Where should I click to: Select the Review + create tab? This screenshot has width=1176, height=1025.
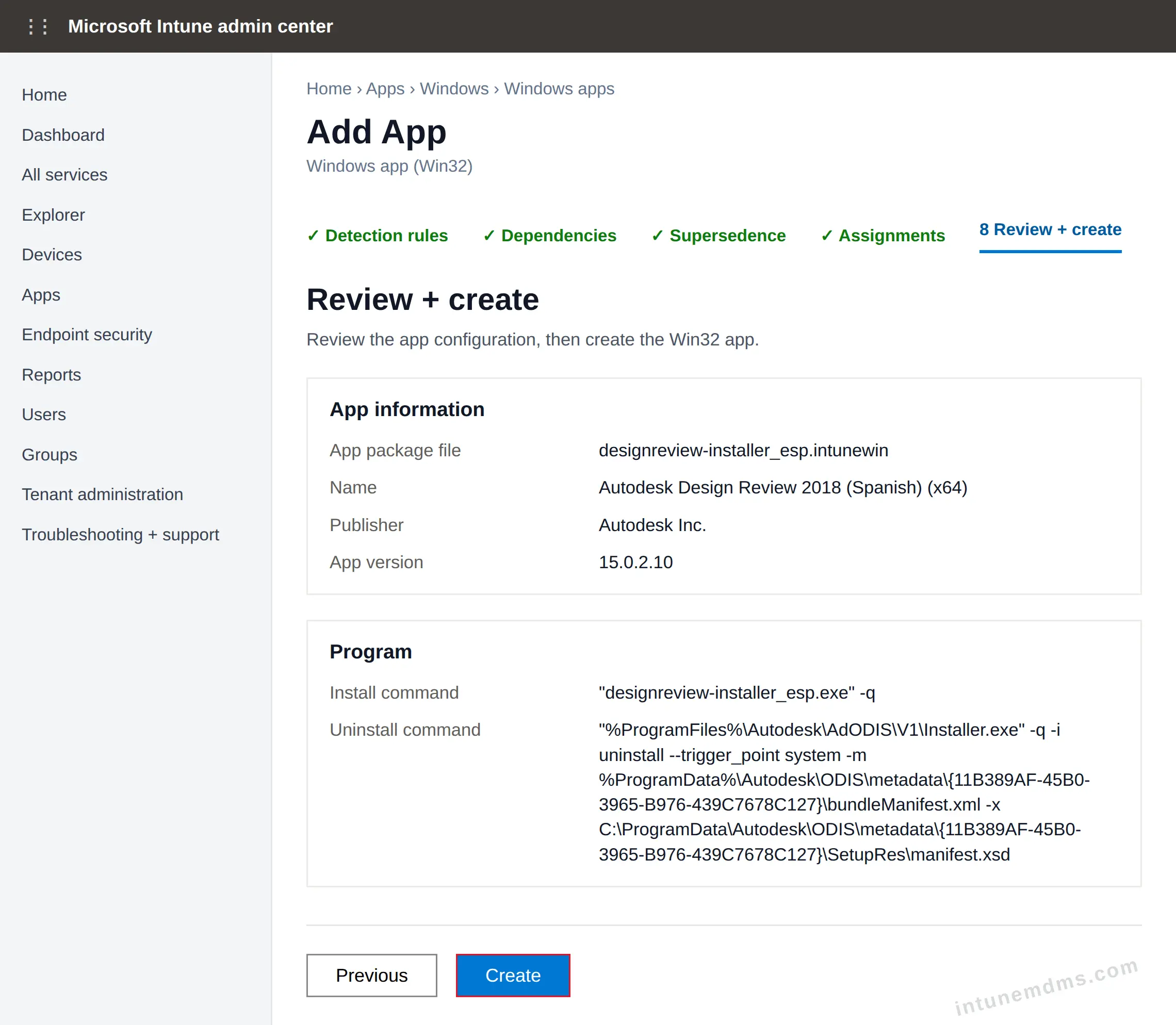1050,230
